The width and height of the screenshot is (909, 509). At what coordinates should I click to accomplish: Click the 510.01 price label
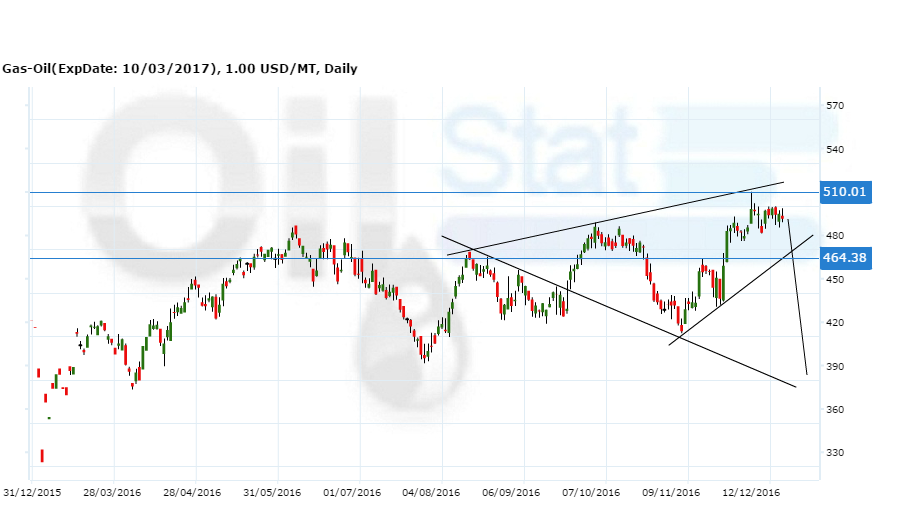pos(844,192)
